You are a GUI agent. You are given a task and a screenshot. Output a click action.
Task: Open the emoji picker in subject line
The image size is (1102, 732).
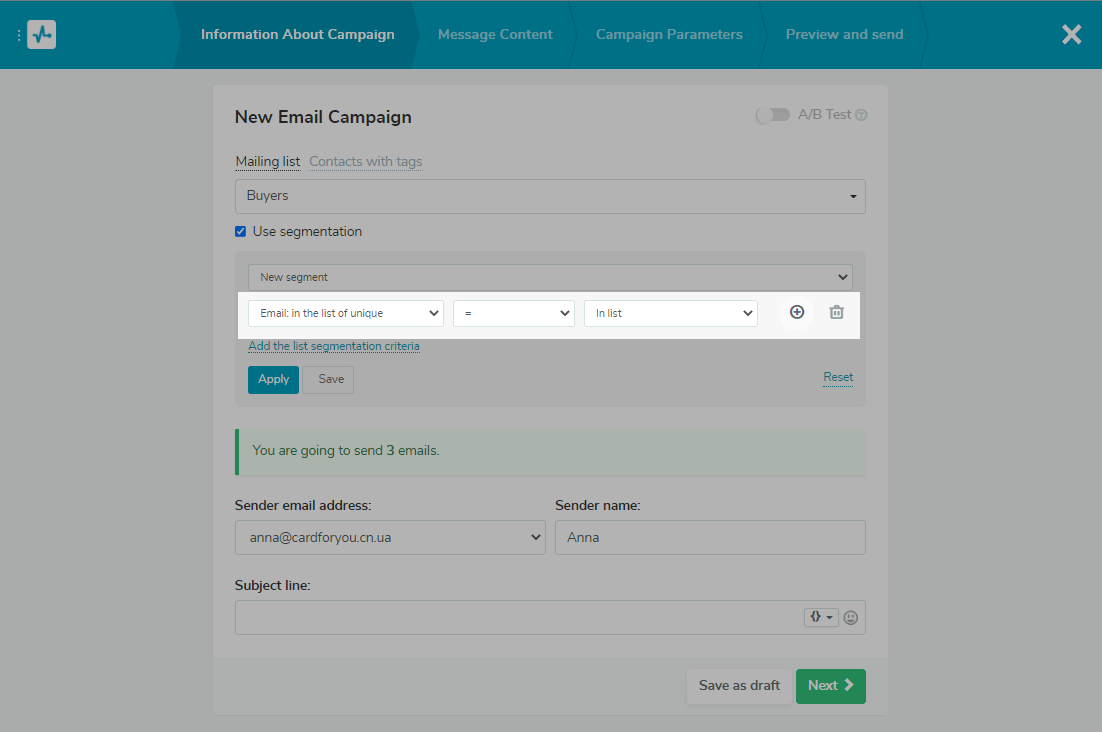pyautogui.click(x=851, y=618)
